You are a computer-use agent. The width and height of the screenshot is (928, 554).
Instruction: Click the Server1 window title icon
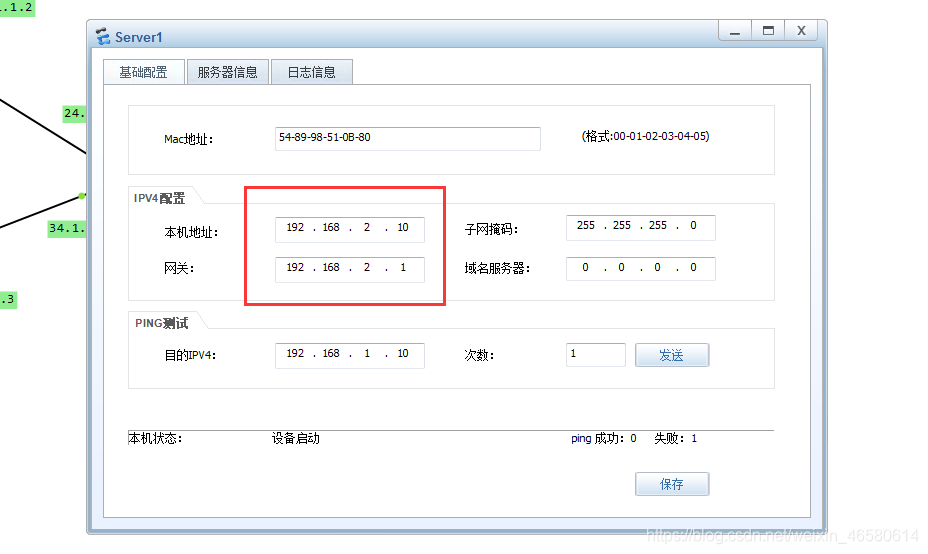click(103, 37)
